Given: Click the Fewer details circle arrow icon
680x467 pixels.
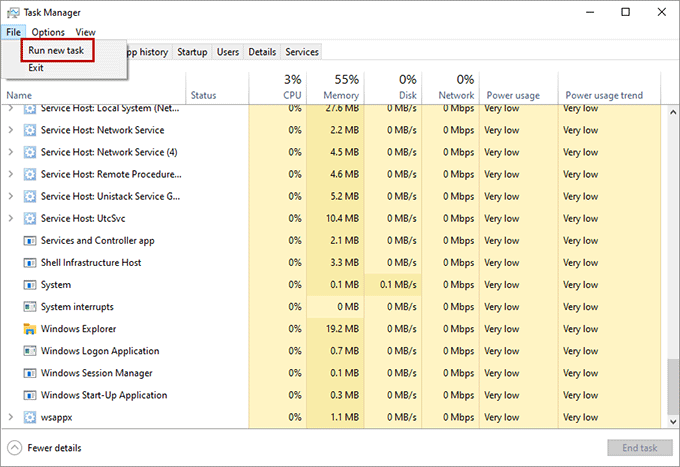Looking at the screenshot, I should tap(14, 448).
